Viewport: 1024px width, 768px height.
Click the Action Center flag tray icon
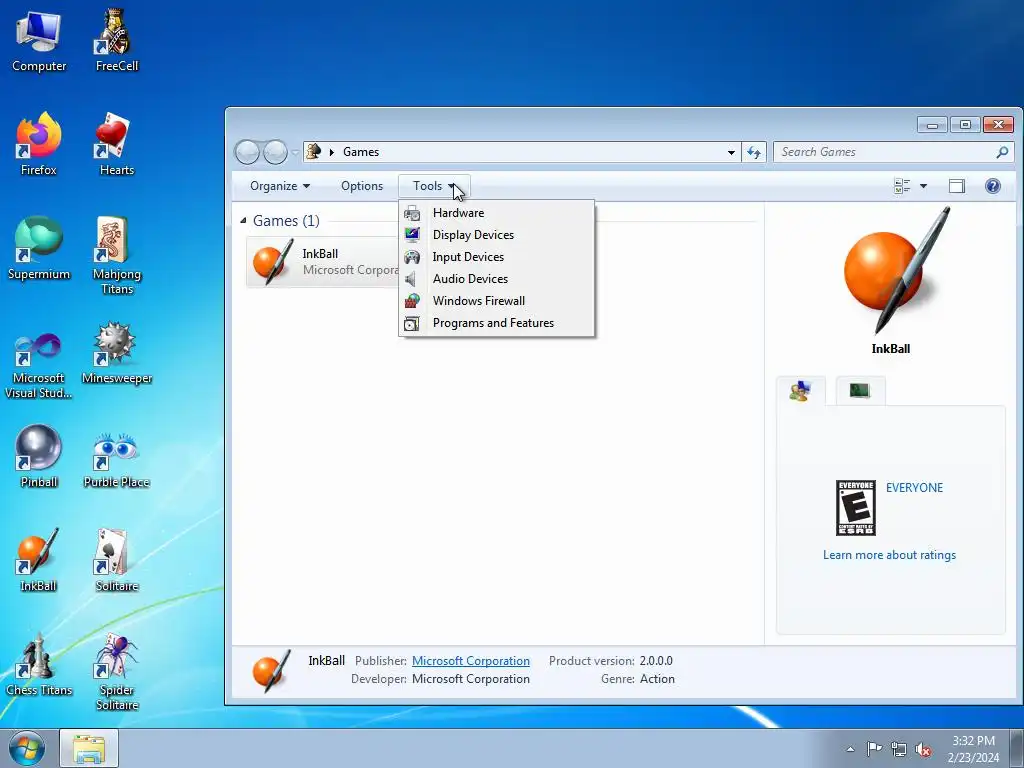[x=874, y=749]
